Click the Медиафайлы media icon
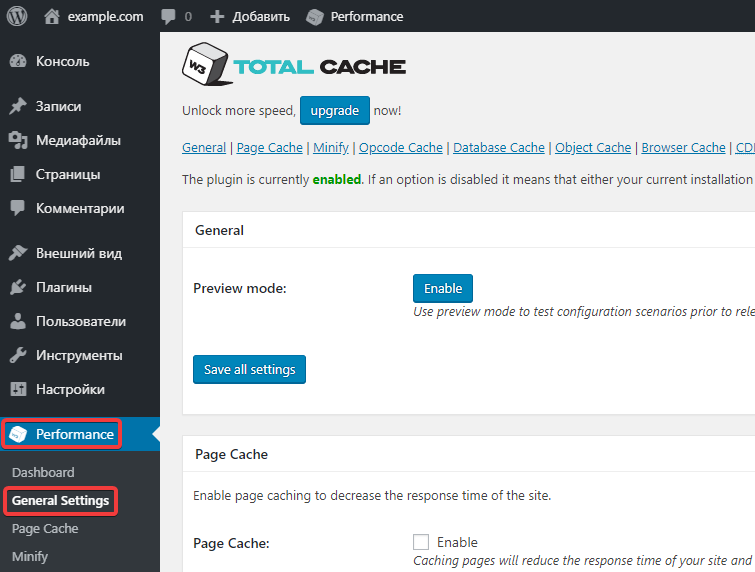The image size is (755, 572). click(18, 140)
